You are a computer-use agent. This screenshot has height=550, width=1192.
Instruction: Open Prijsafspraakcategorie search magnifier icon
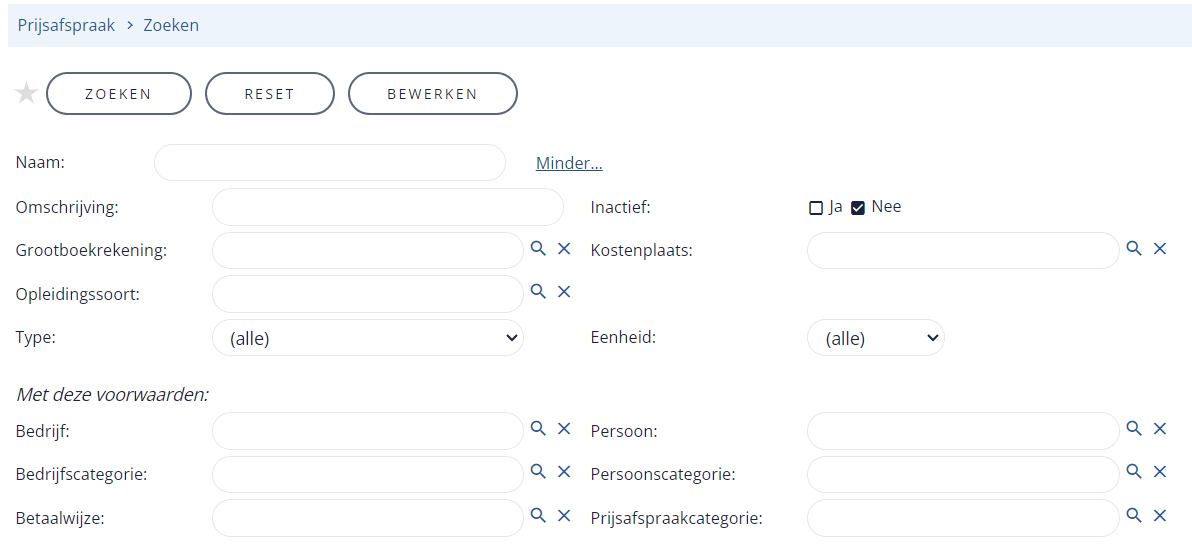1134,515
